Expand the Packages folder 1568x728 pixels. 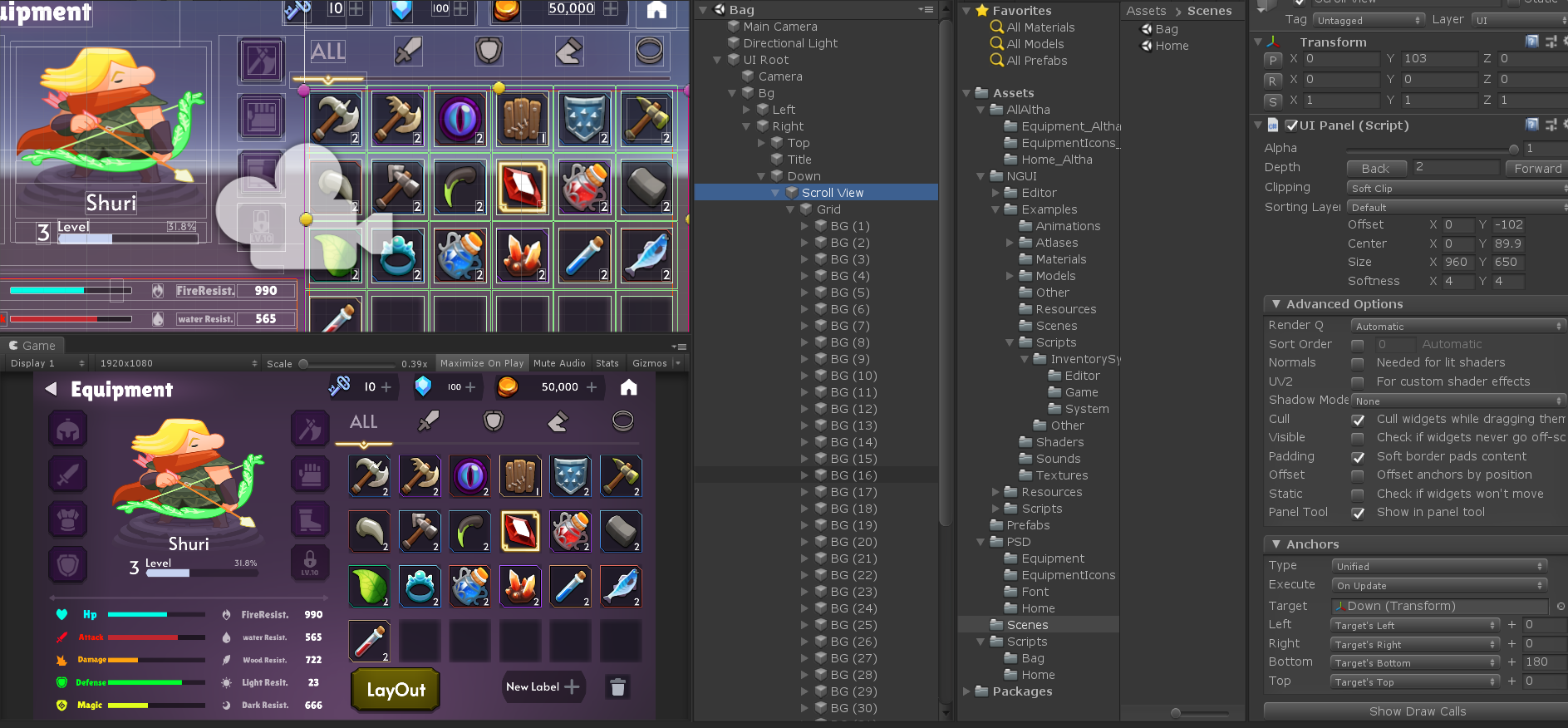point(966,691)
